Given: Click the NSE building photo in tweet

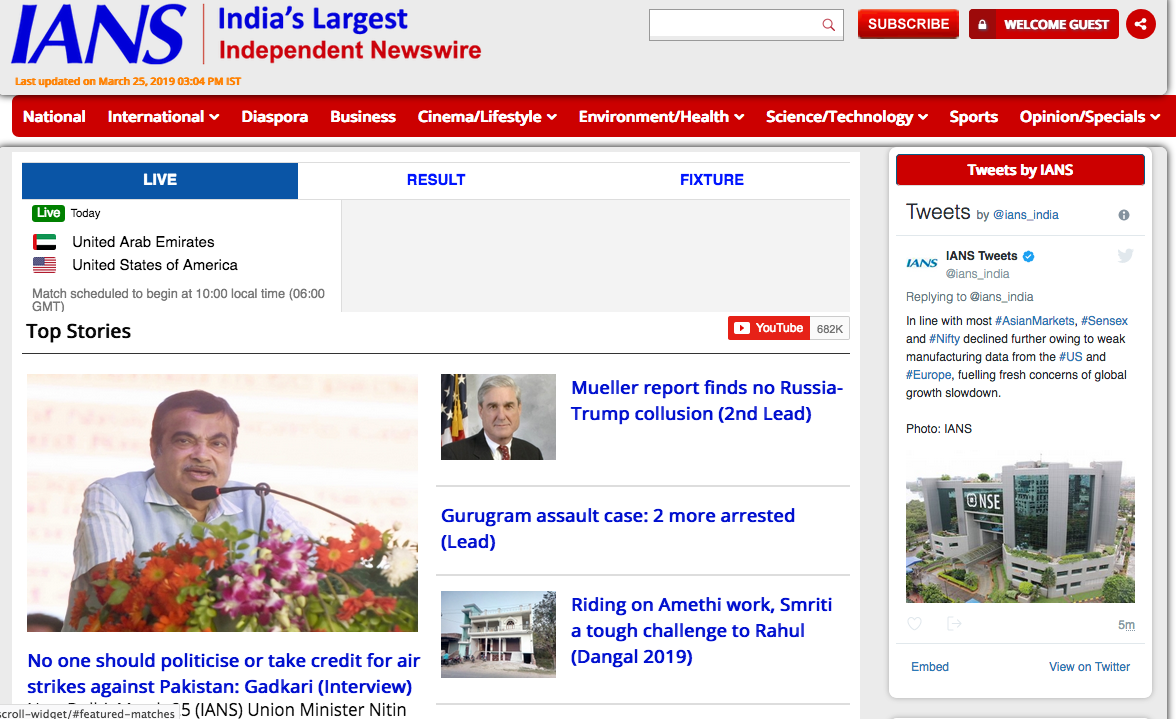Looking at the screenshot, I should (x=1020, y=528).
